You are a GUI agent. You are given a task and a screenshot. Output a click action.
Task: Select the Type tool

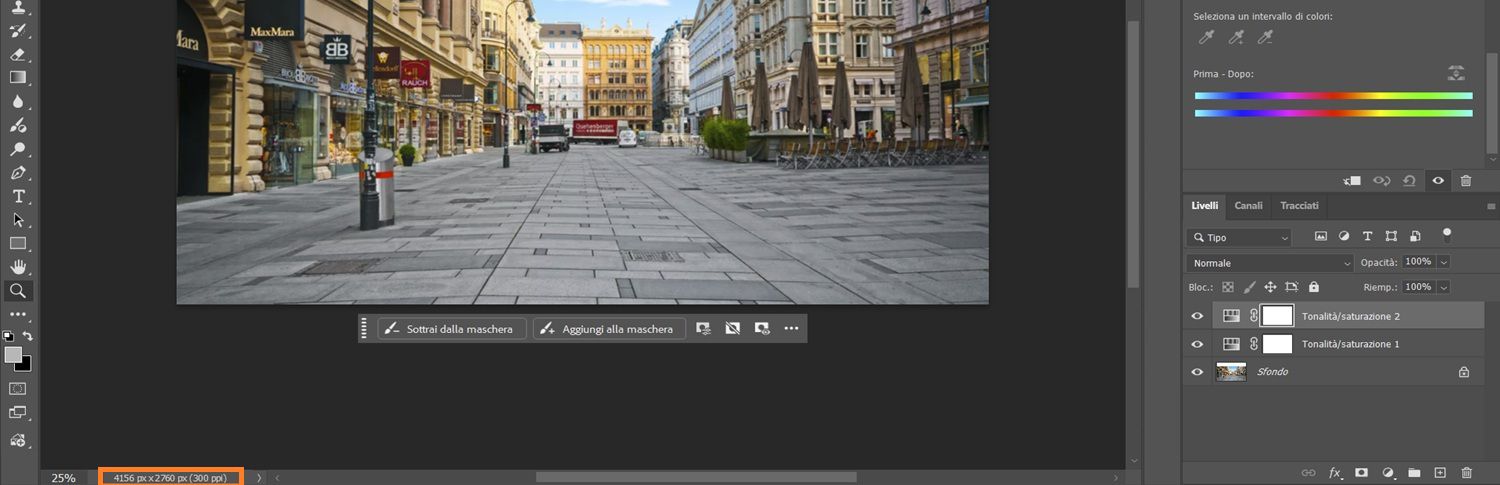[18, 196]
